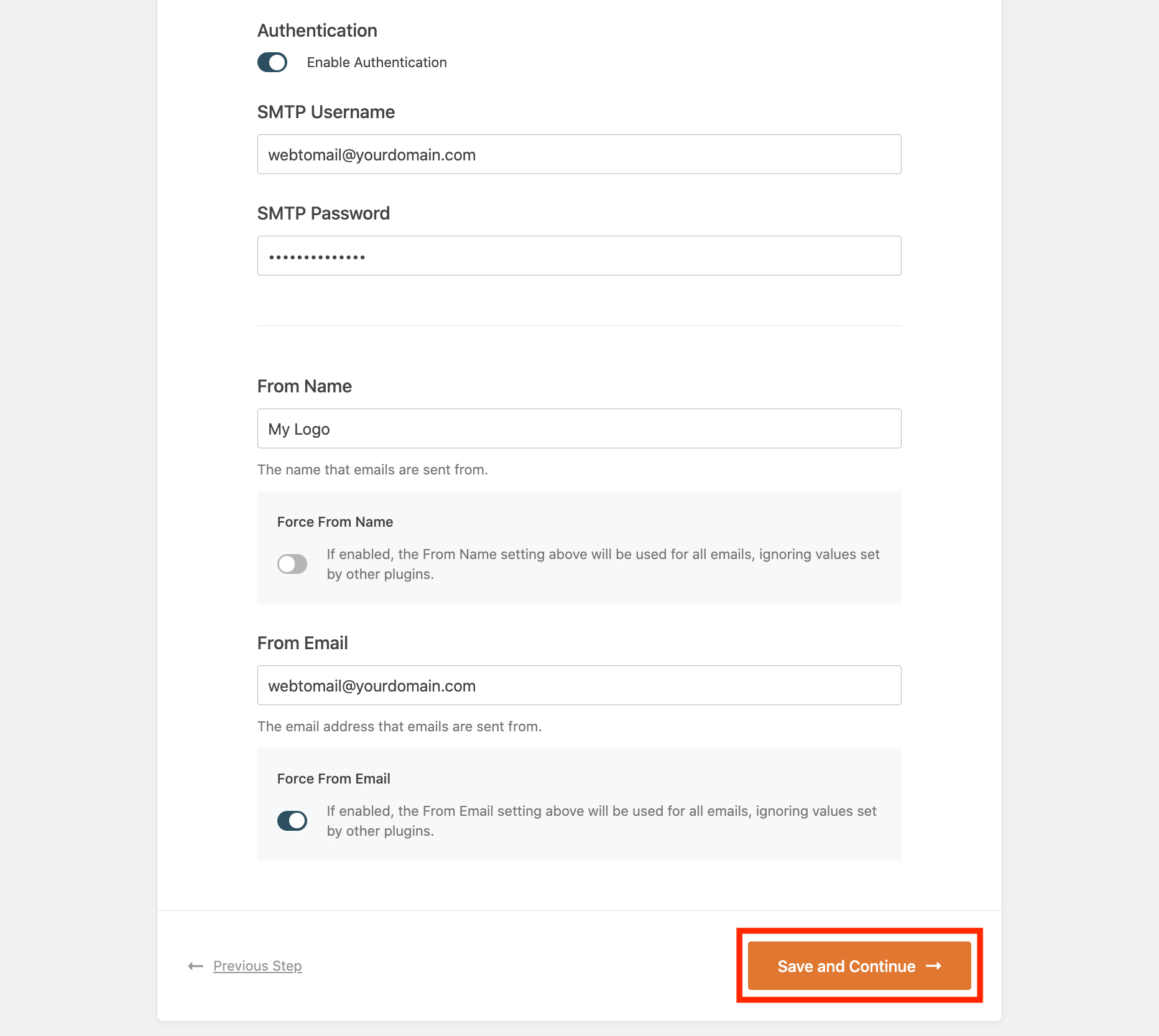
Task: Click the Force From Name heading
Action: [335, 522]
